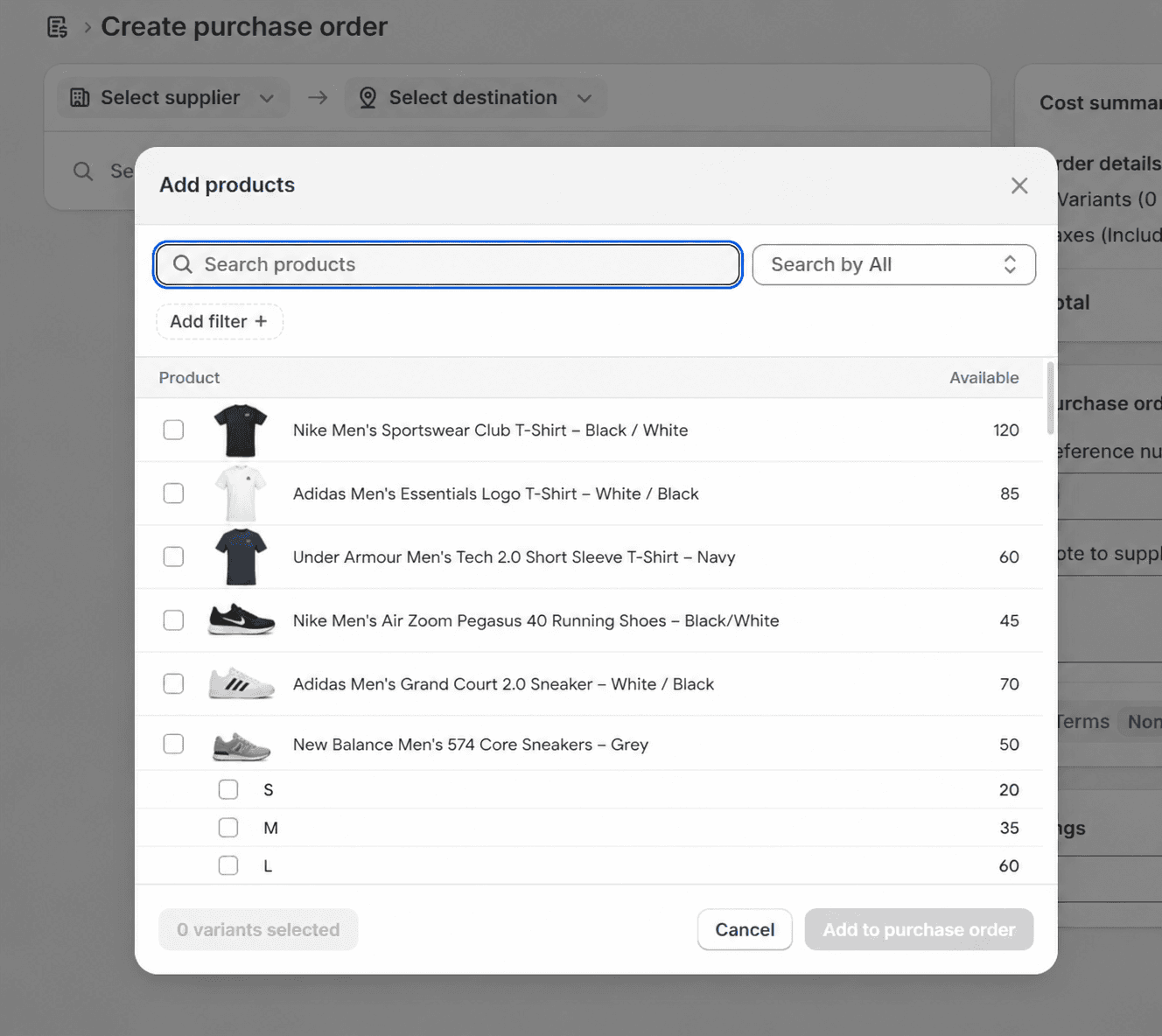Open the Search by All dropdown

click(x=894, y=264)
